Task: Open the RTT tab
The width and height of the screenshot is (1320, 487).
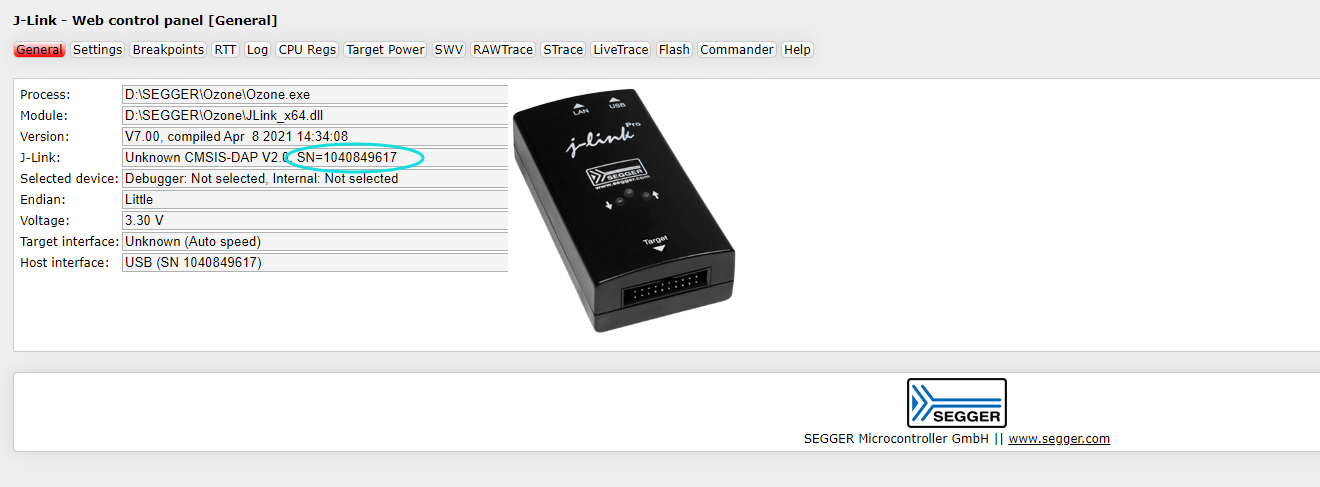Action: (x=225, y=49)
